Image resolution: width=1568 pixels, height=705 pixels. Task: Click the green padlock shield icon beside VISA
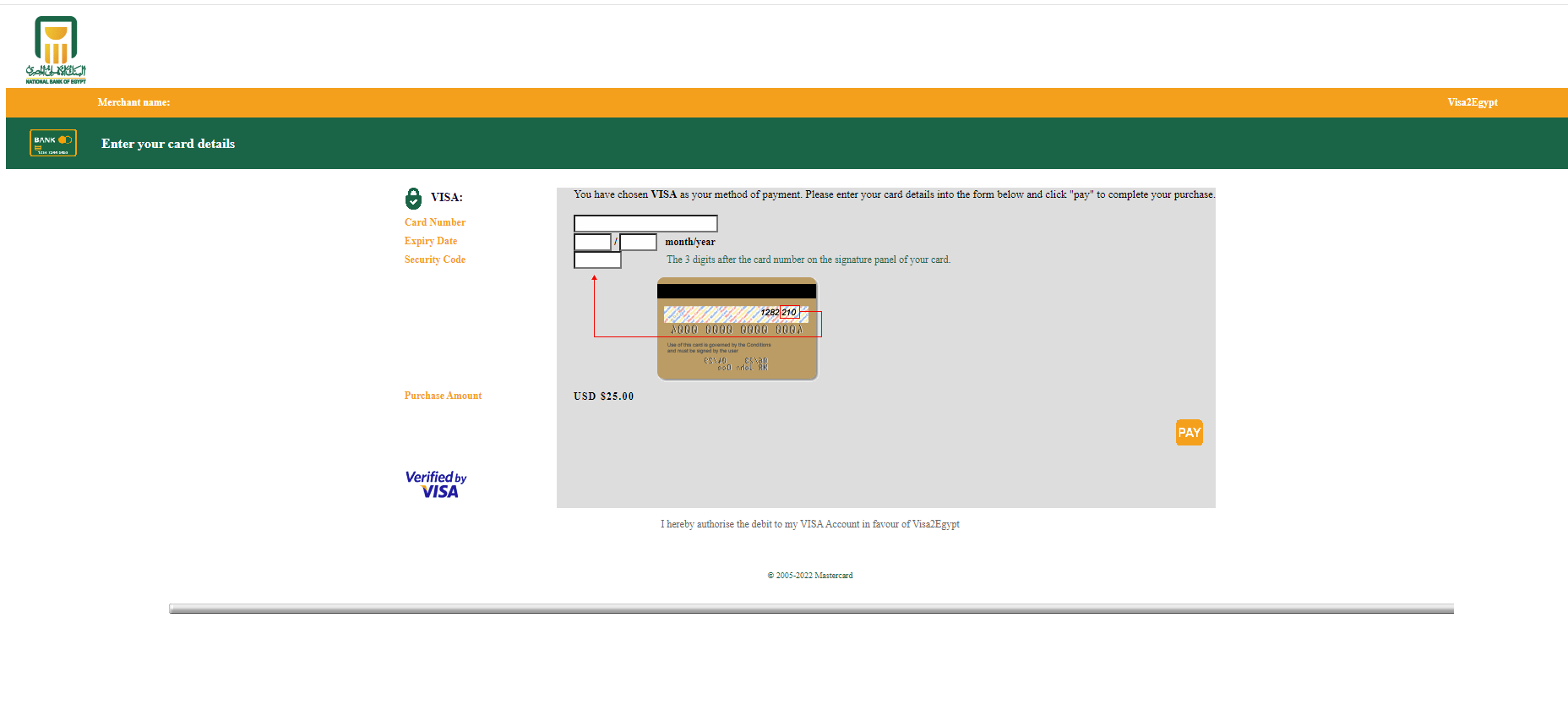pyautogui.click(x=413, y=199)
